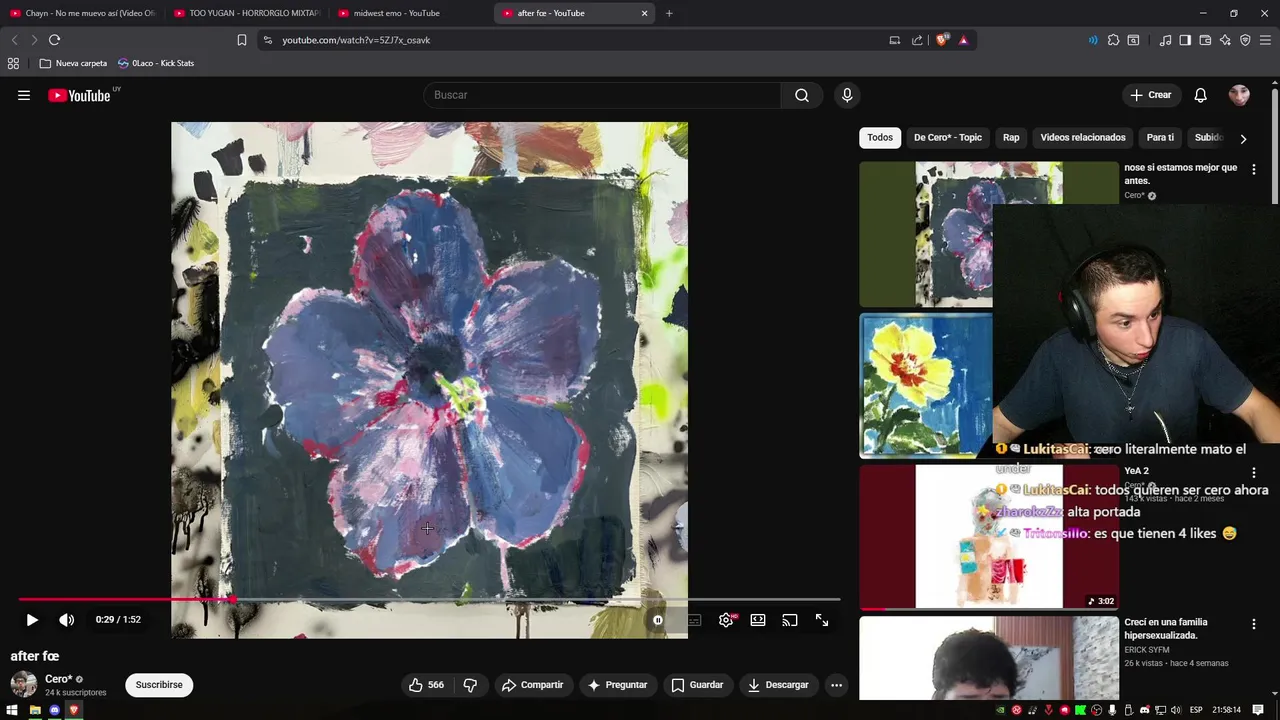Open options for 'Crecí en una familia' video

1254,625
